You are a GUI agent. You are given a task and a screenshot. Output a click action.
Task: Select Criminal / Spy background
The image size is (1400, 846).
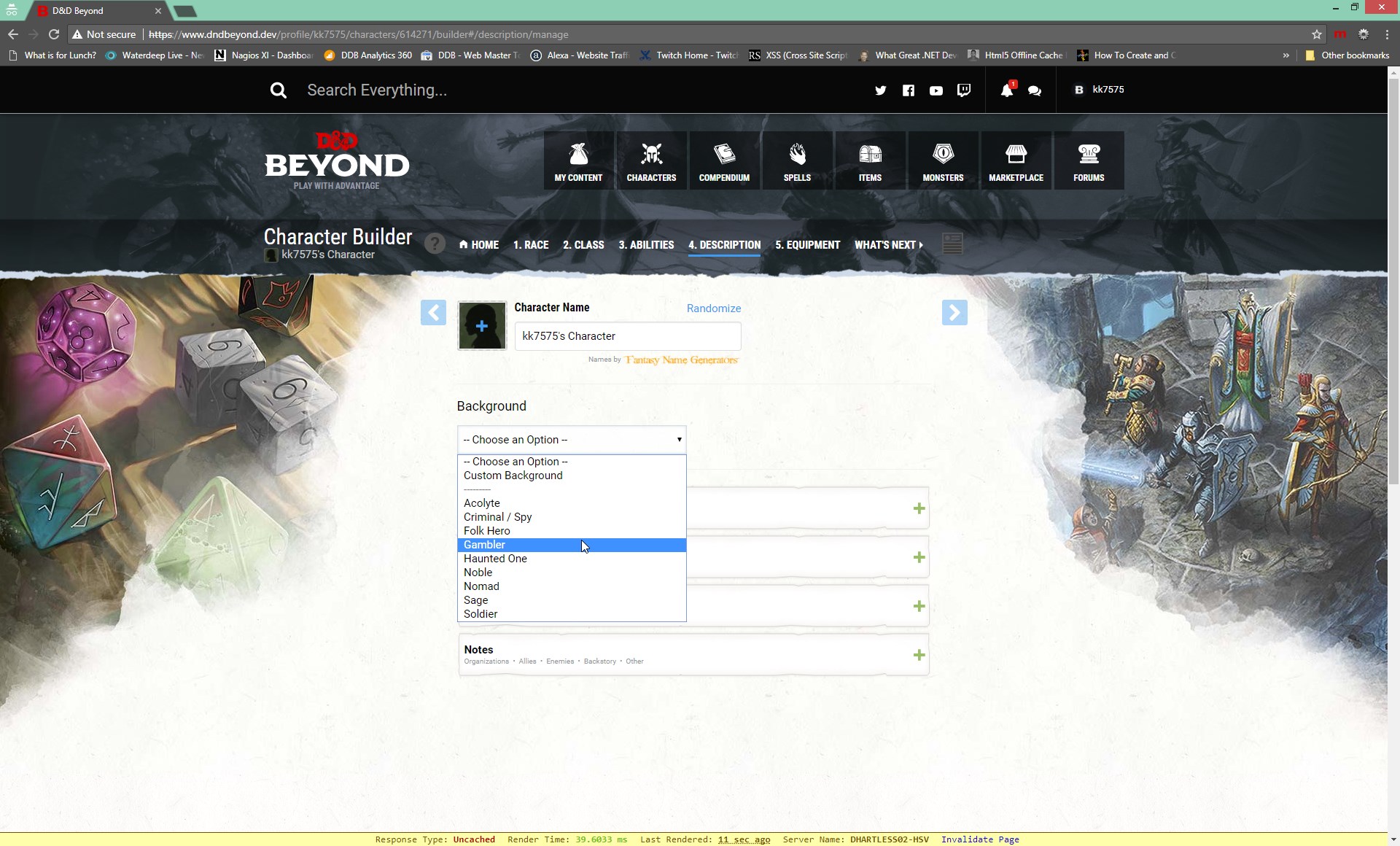pyautogui.click(x=572, y=517)
